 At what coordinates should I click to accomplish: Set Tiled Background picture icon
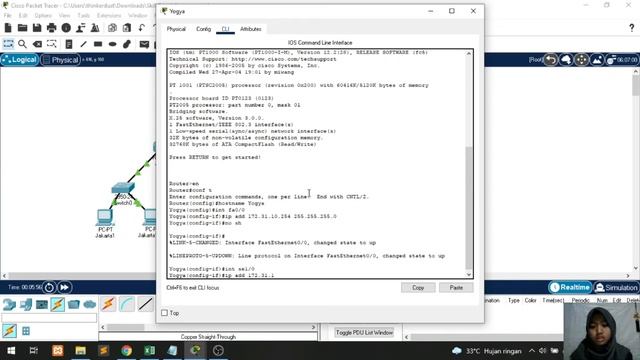tap(597, 60)
